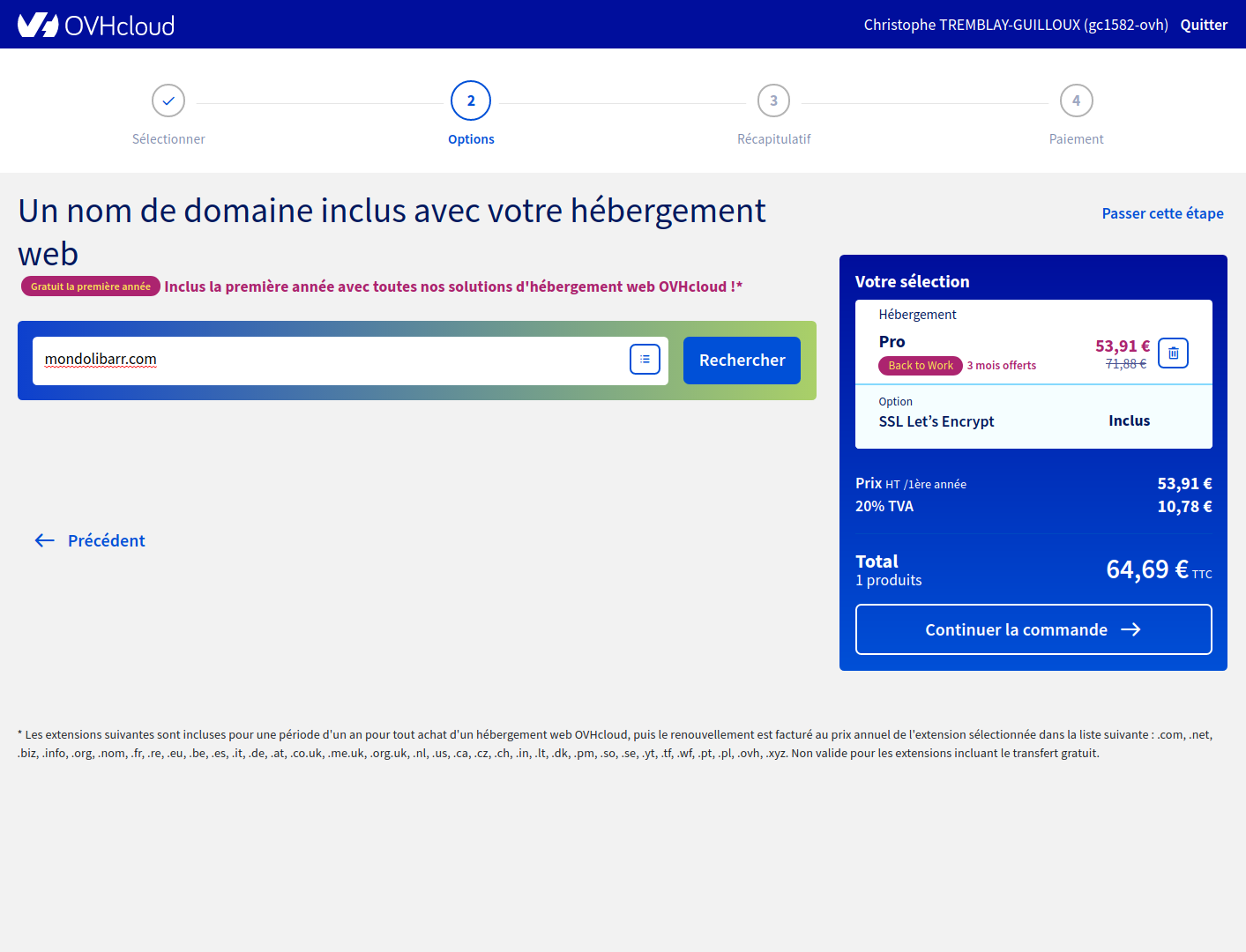Click the Quitter link
This screenshot has width=1246, height=952.
coord(1204,25)
